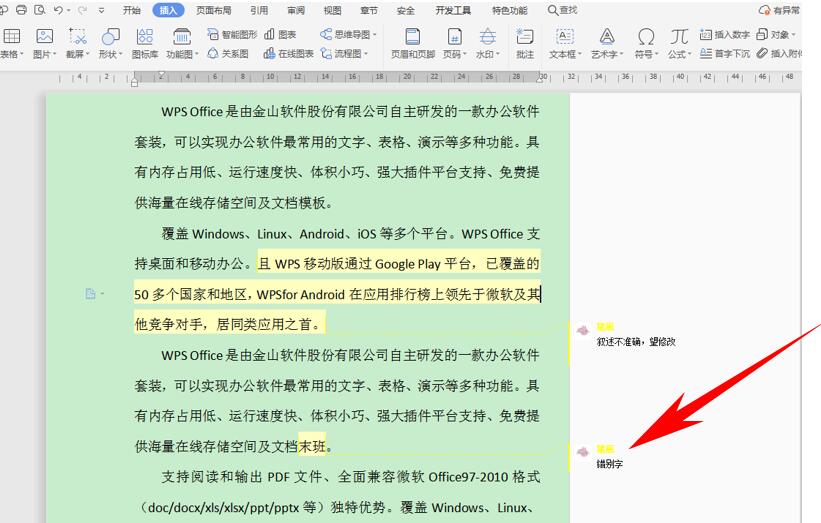Open the 页面布局 tab
The width and height of the screenshot is (821, 523).
213,10
